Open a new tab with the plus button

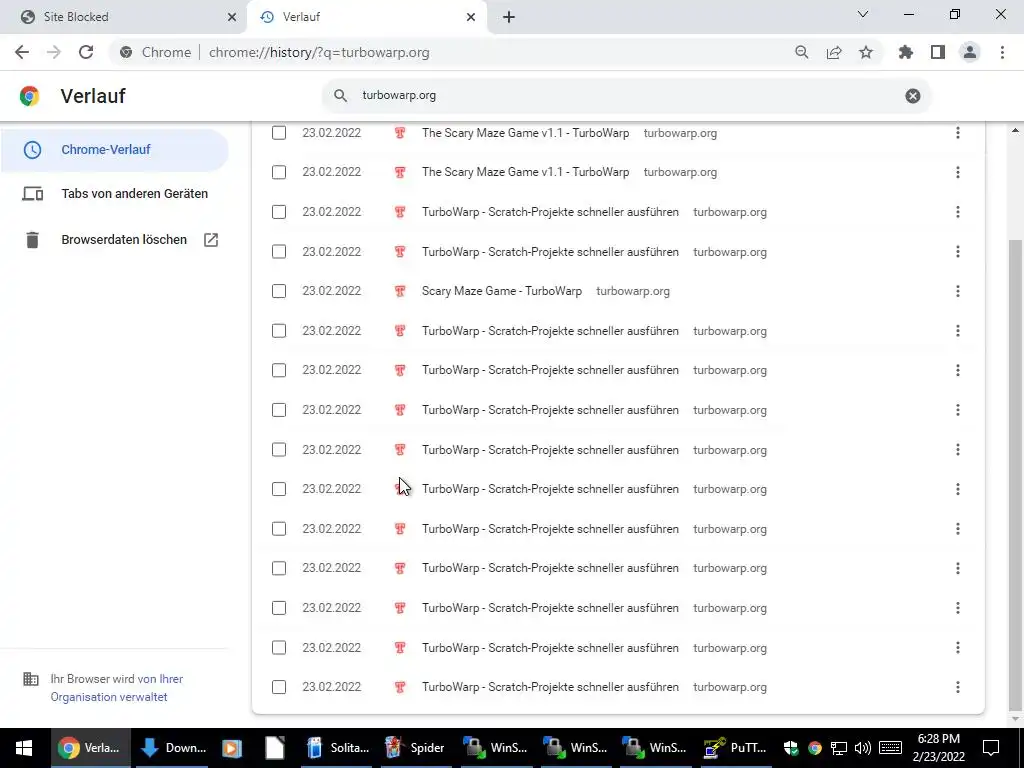[509, 17]
